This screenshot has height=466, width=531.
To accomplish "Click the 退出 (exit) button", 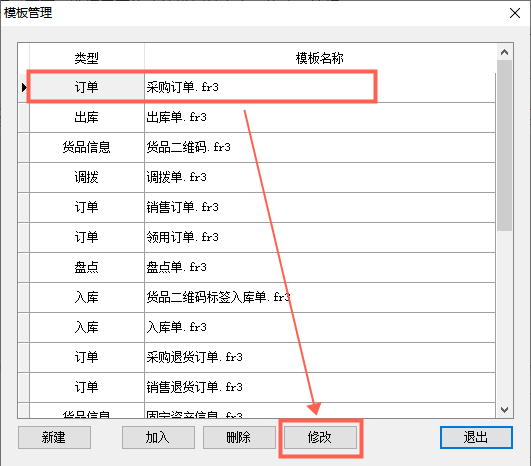I will (x=476, y=437).
